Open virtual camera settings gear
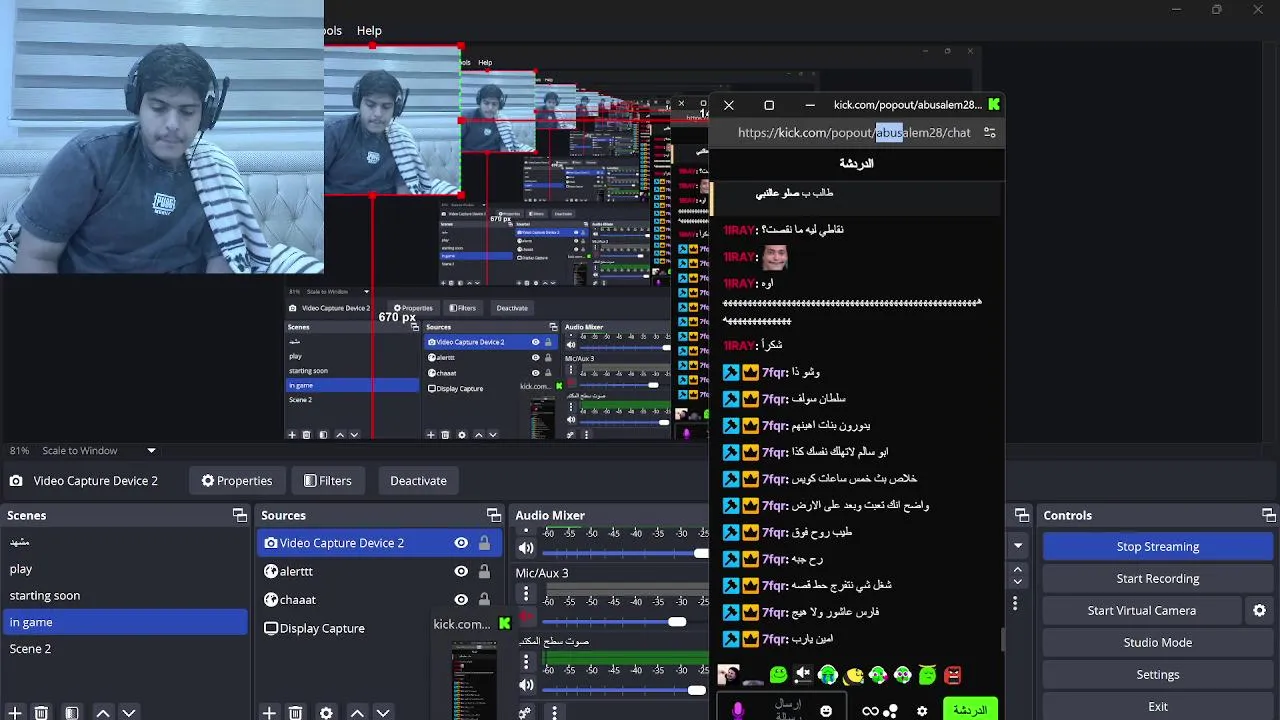 coord(1260,610)
